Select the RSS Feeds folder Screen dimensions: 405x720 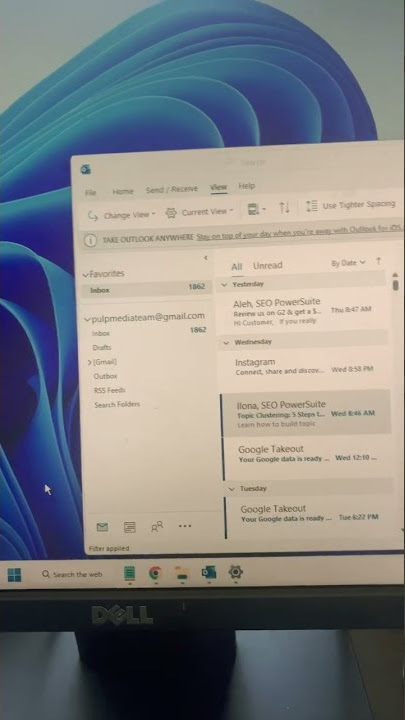tap(109, 390)
